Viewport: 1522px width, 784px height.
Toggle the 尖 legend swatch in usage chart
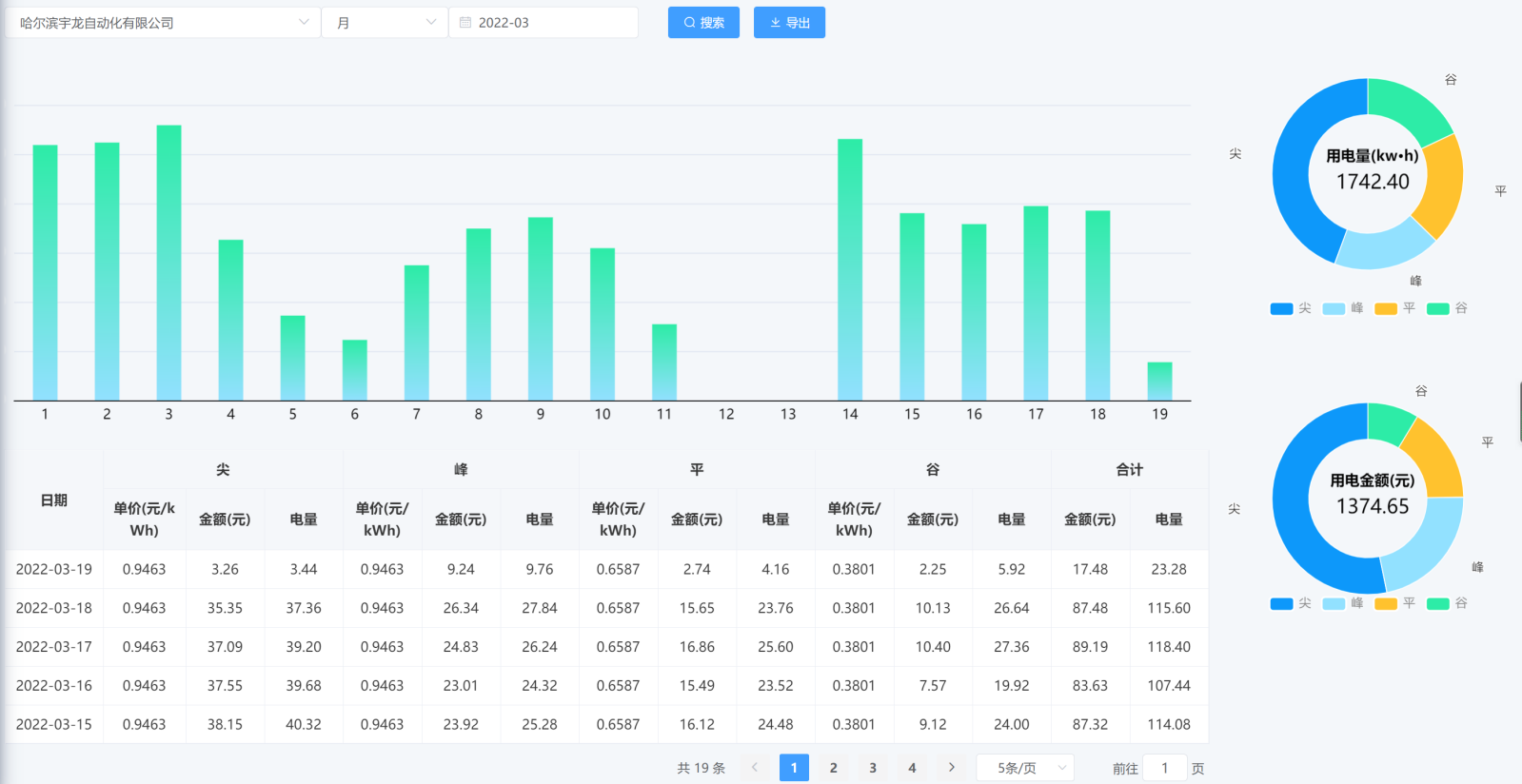point(1281,308)
